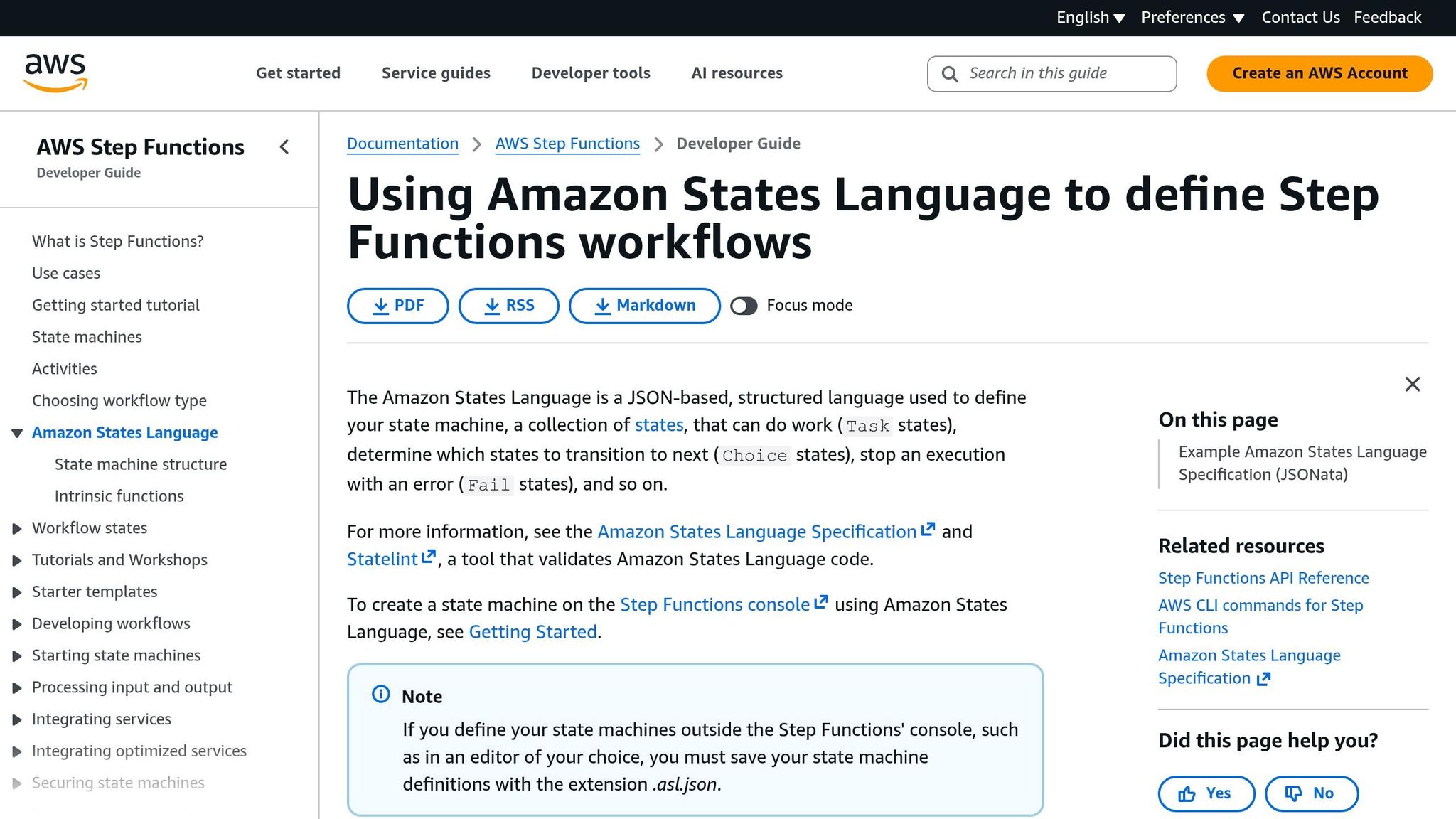Open the Step Functions console link
Screen dimensions: 1456x819
point(724,605)
